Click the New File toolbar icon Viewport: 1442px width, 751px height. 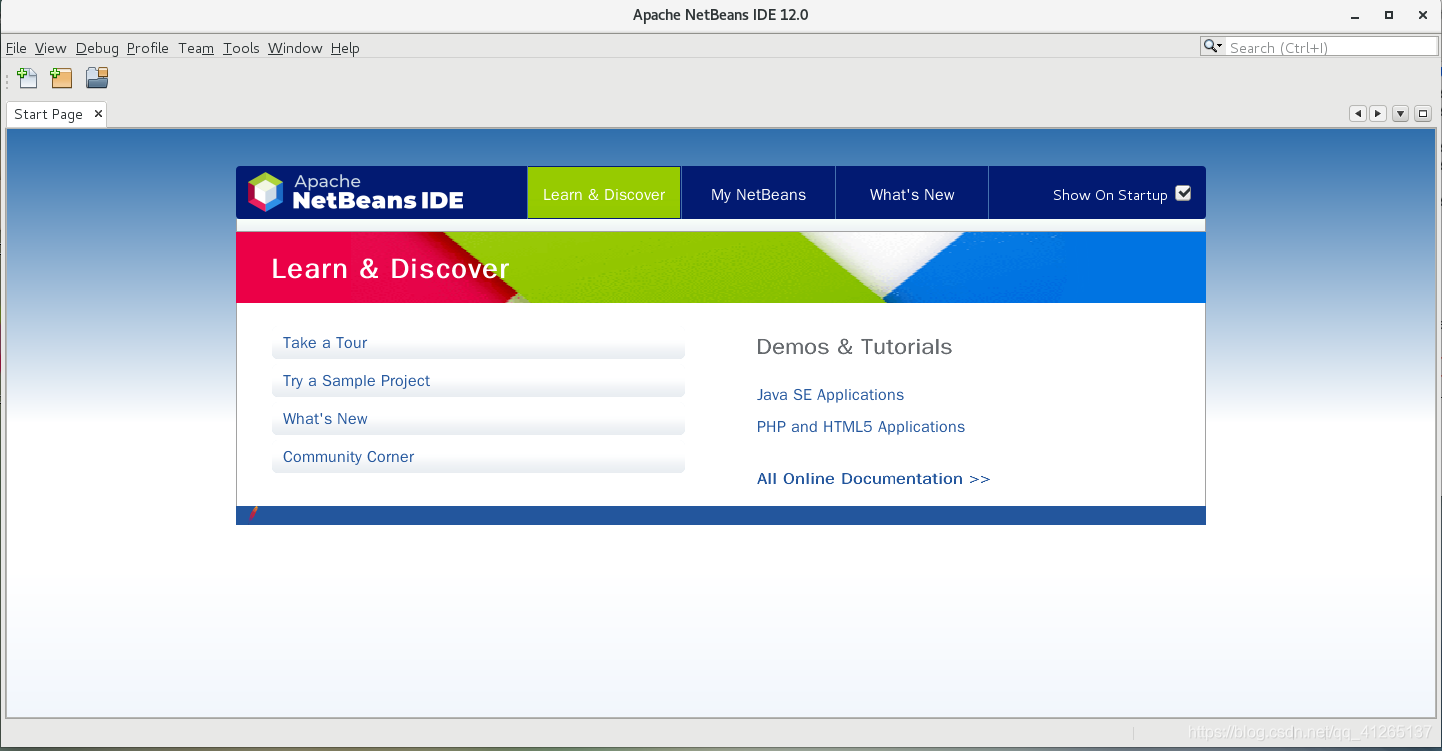(27, 78)
